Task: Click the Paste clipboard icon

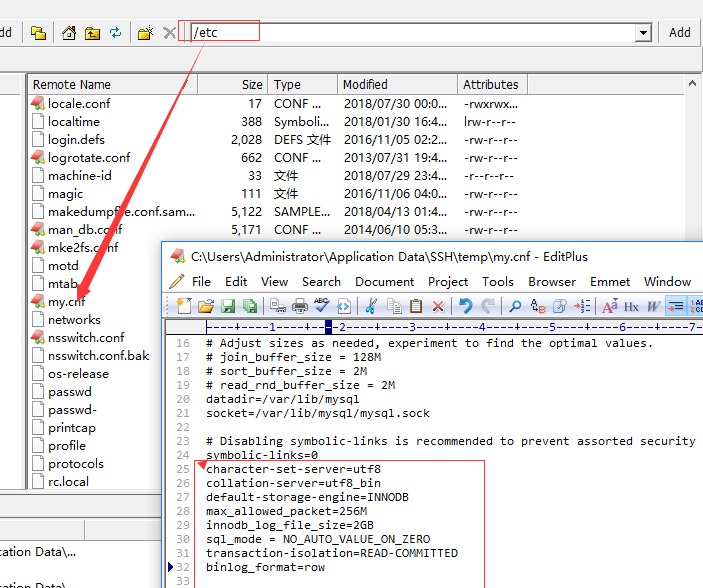Action: (416, 306)
